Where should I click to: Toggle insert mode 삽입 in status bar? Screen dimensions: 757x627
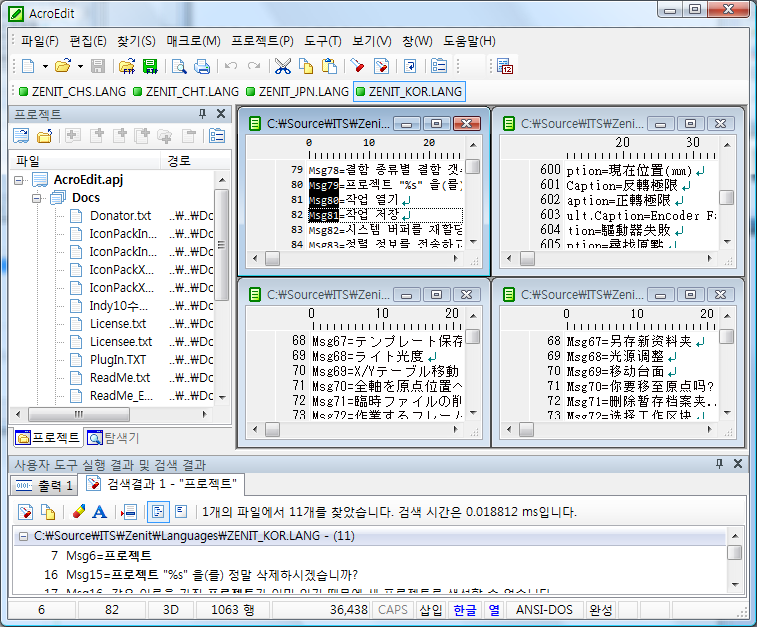pos(431,610)
